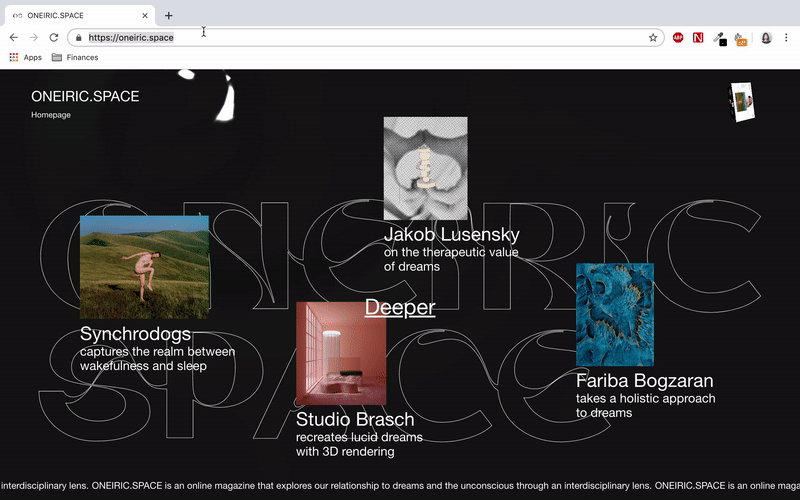Open Chrome three-dot menu
This screenshot has height=500, width=800.
(786, 38)
